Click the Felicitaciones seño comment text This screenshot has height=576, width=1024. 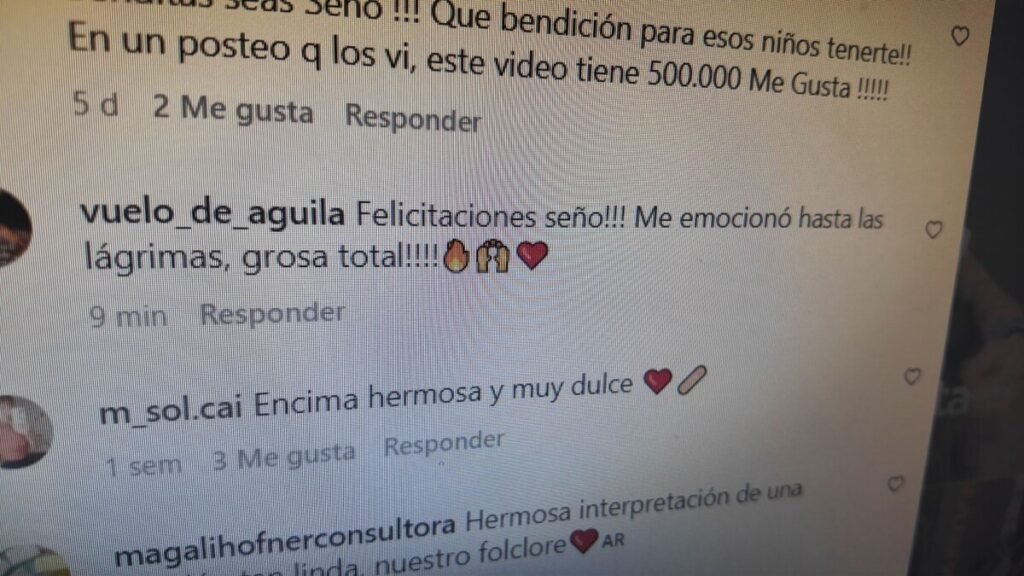coord(483,236)
